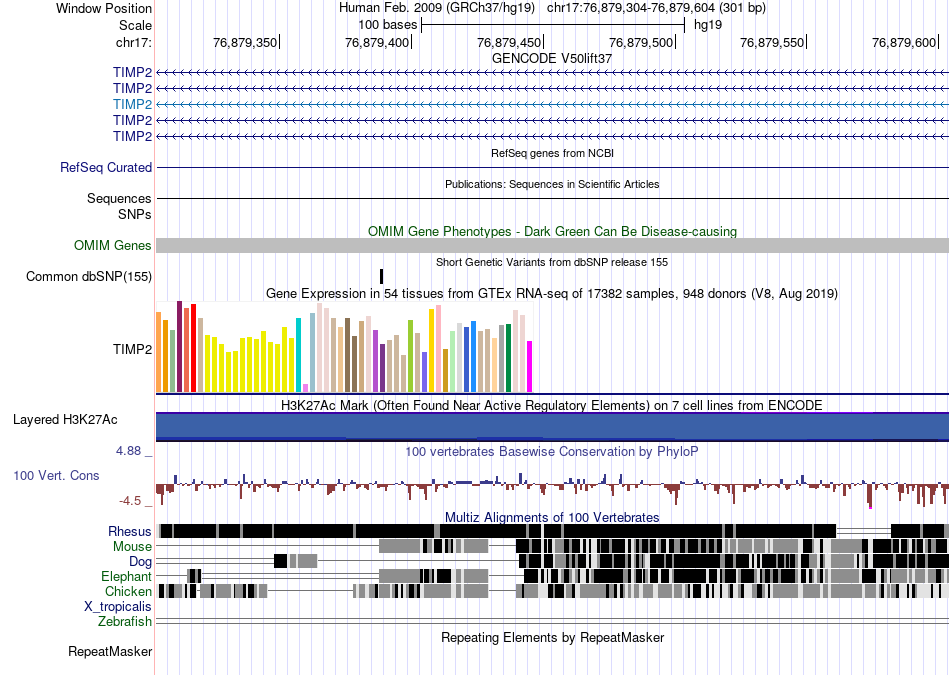
Task: Click the Common dbSNP(155) label
Action: click(89, 276)
